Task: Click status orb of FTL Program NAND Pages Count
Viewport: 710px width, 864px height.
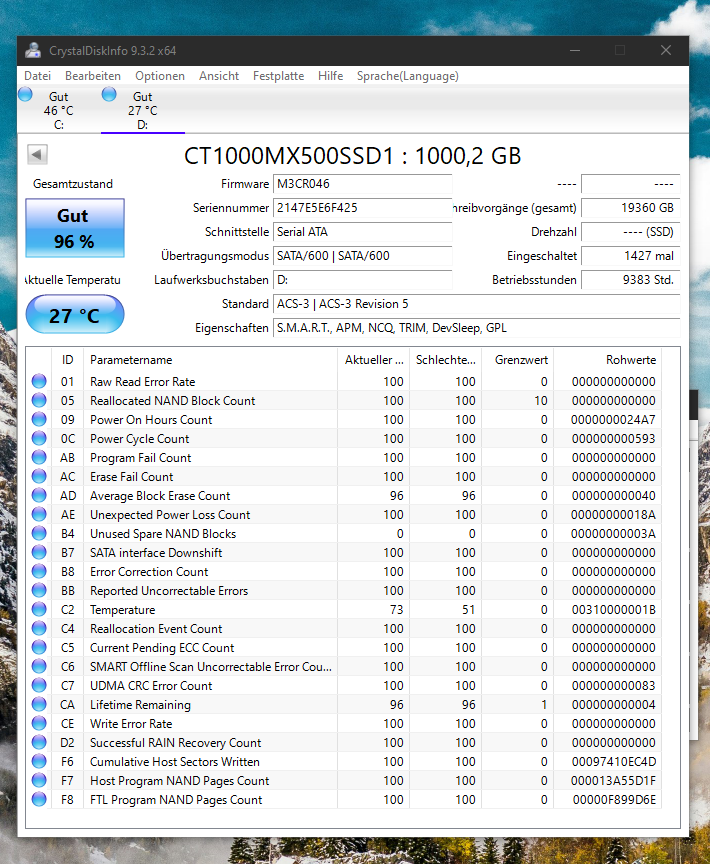Action: click(39, 800)
